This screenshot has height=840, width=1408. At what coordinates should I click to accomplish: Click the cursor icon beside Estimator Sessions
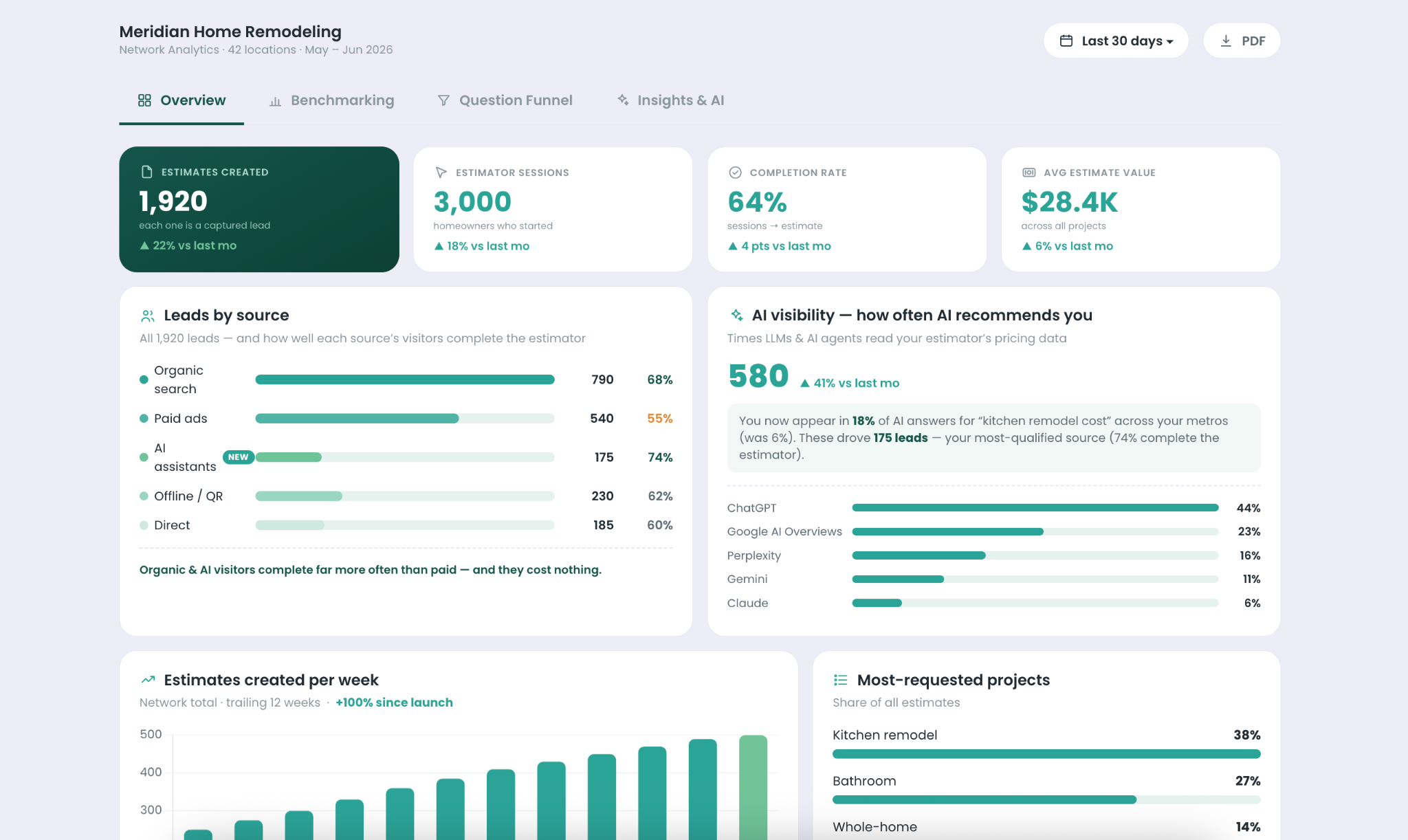tap(441, 173)
